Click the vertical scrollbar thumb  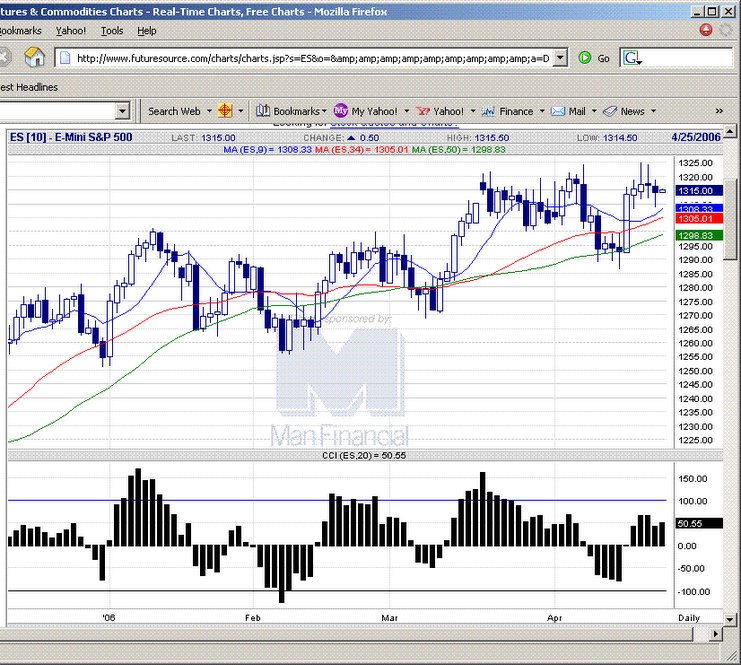click(730, 219)
